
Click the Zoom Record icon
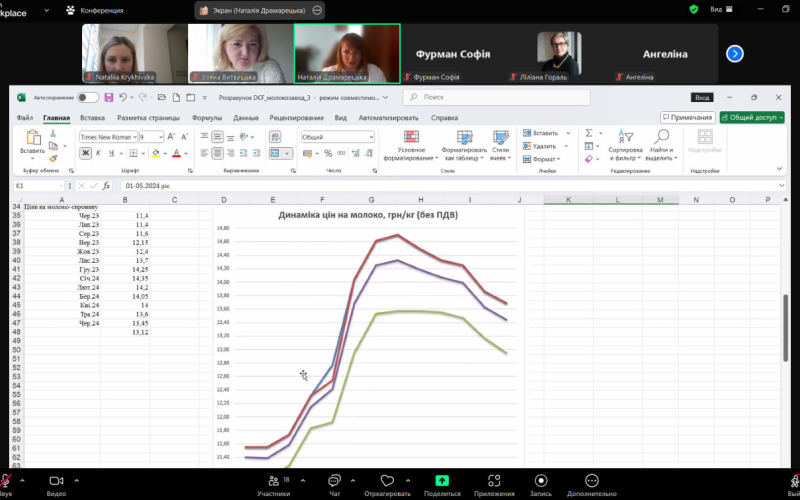[541, 481]
